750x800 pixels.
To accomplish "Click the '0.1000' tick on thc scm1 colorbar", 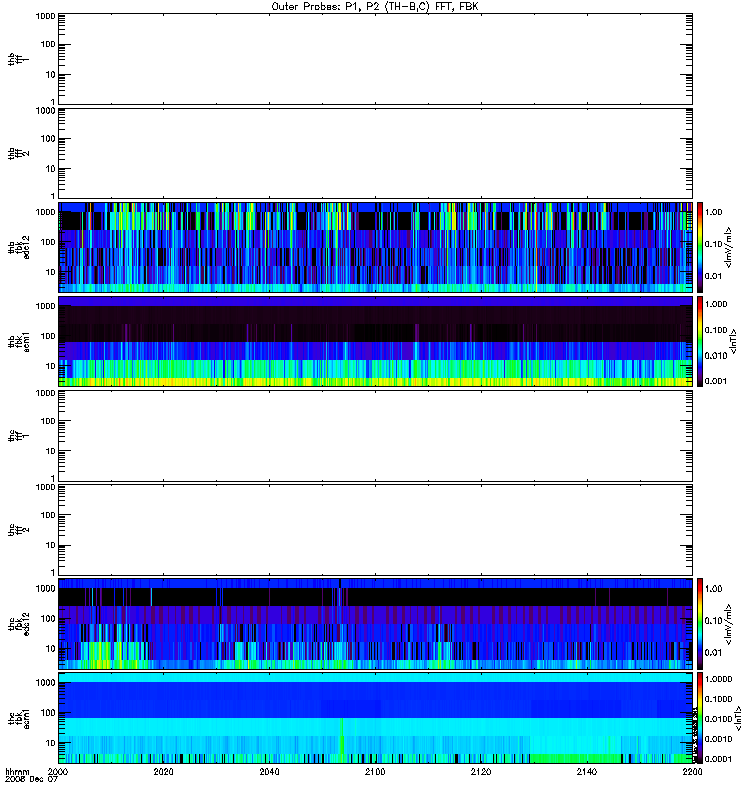I will click(x=718, y=699).
